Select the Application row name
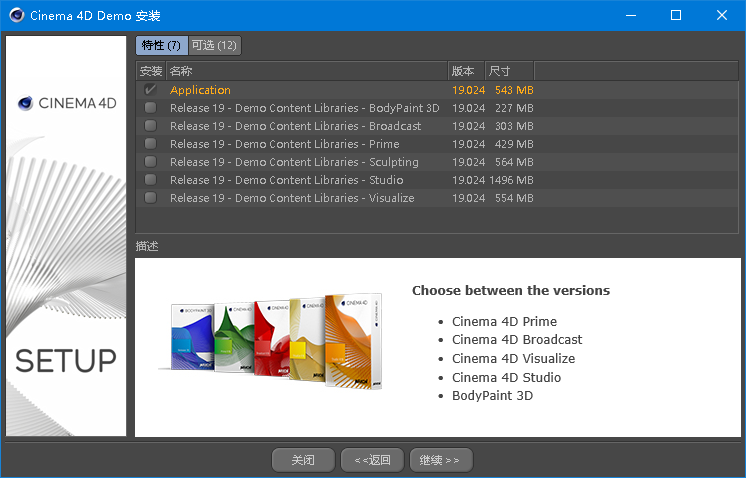 click(x=200, y=90)
